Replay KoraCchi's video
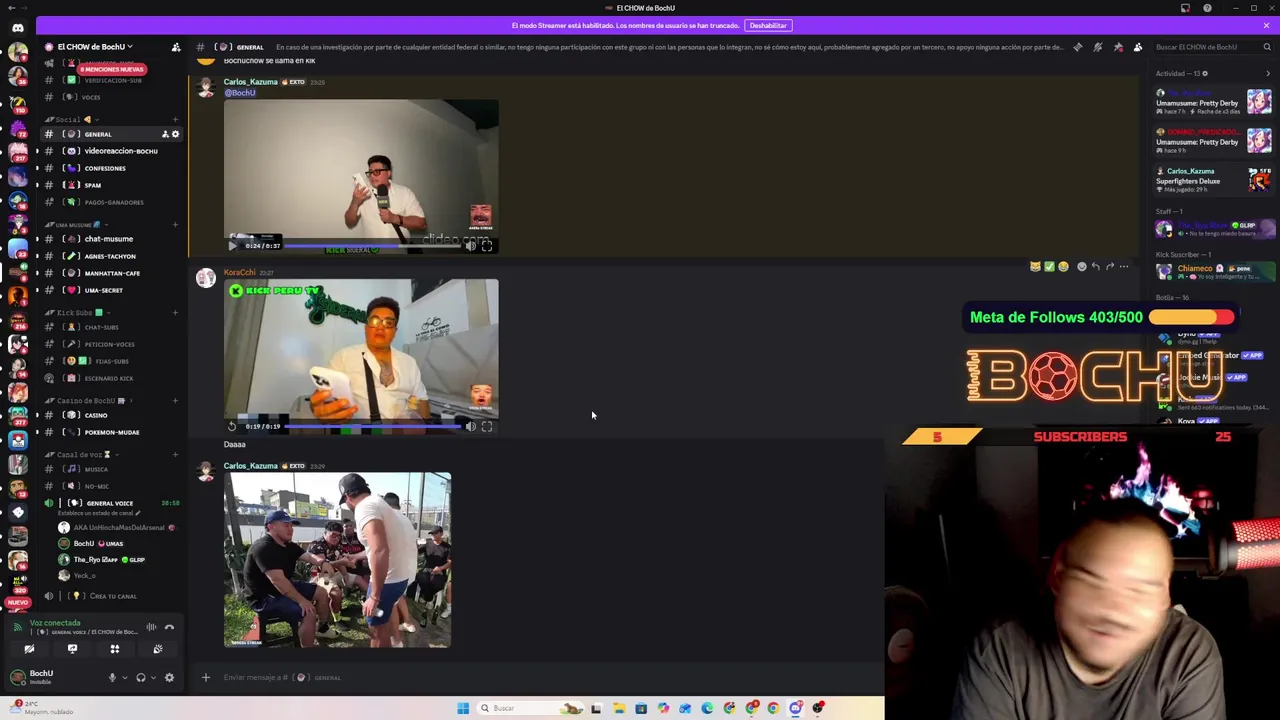 tap(232, 427)
